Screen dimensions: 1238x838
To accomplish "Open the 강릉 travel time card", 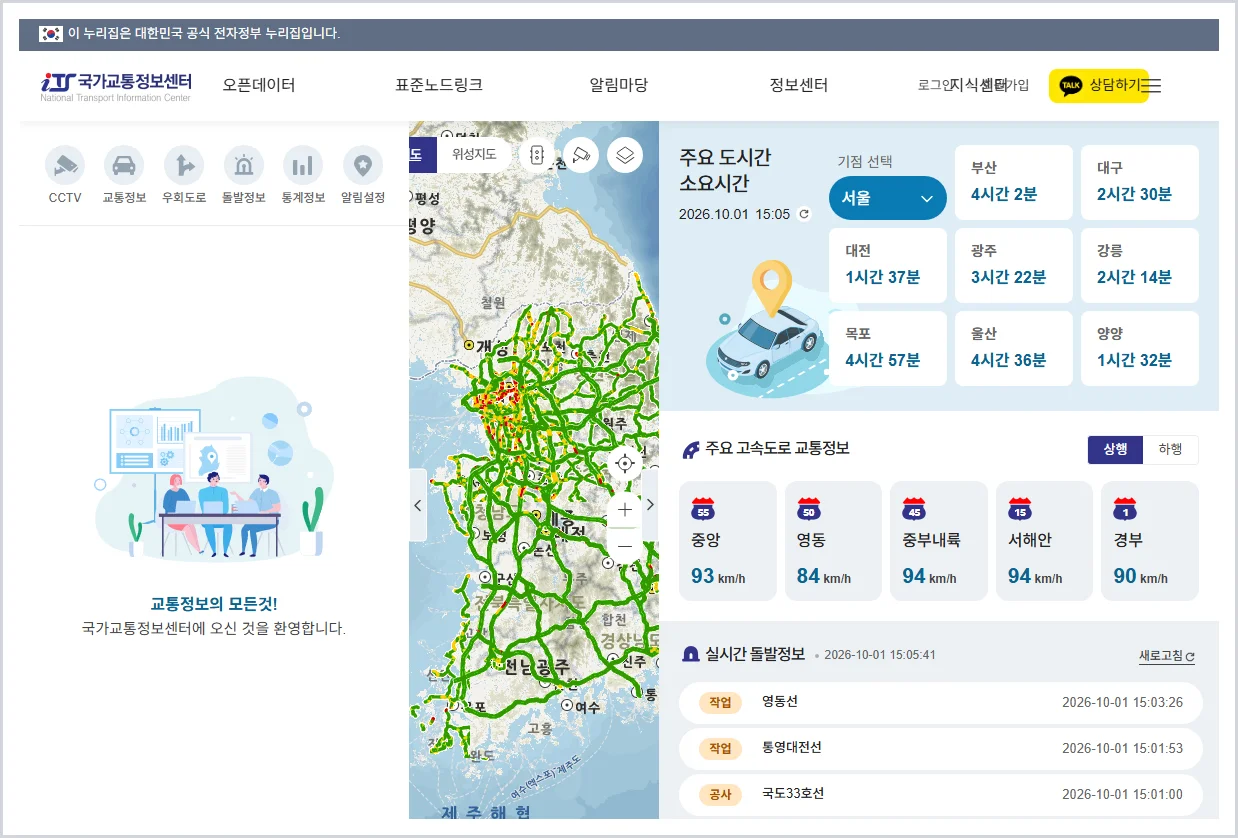I will (x=1140, y=265).
